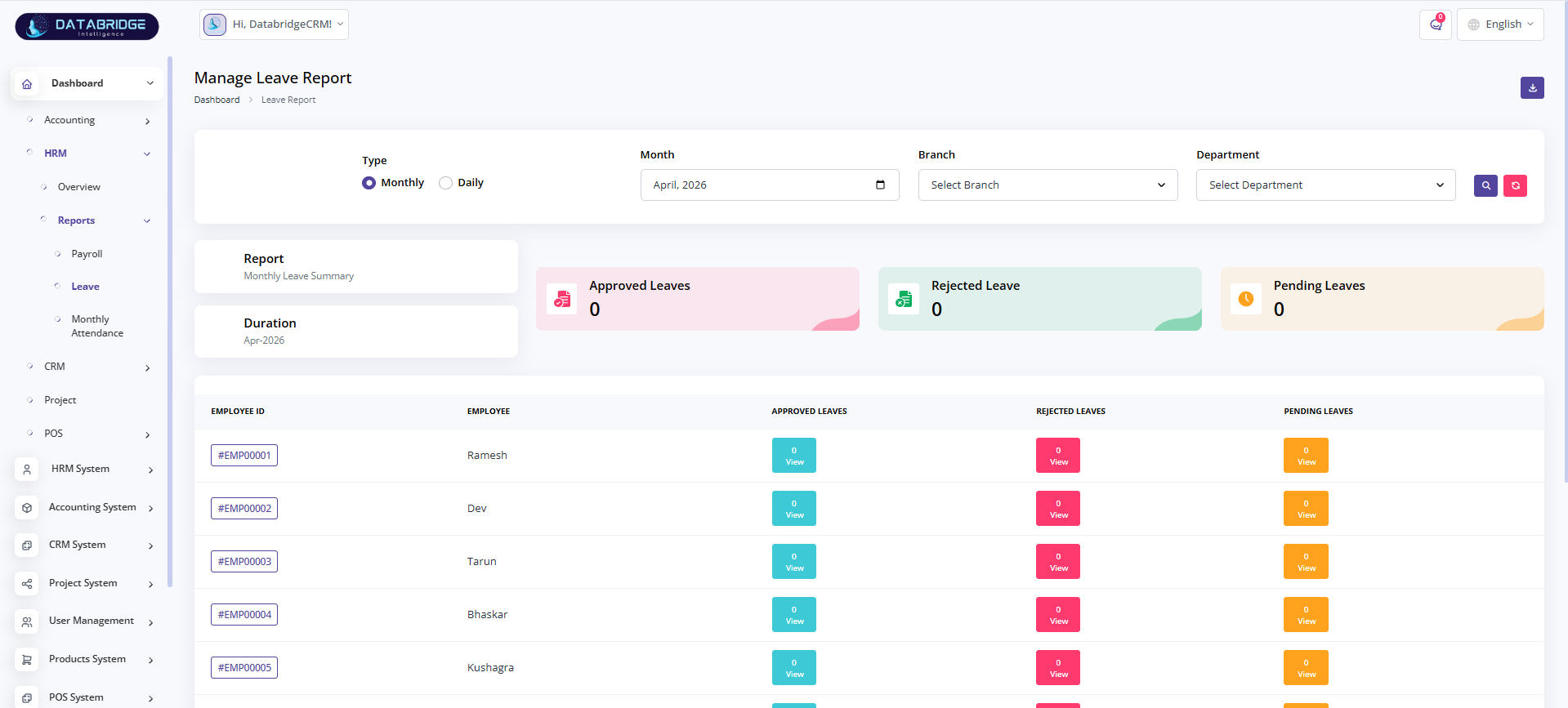1568x708 pixels.
Task: Click employee ID #EMP00005 button
Action: (244, 668)
